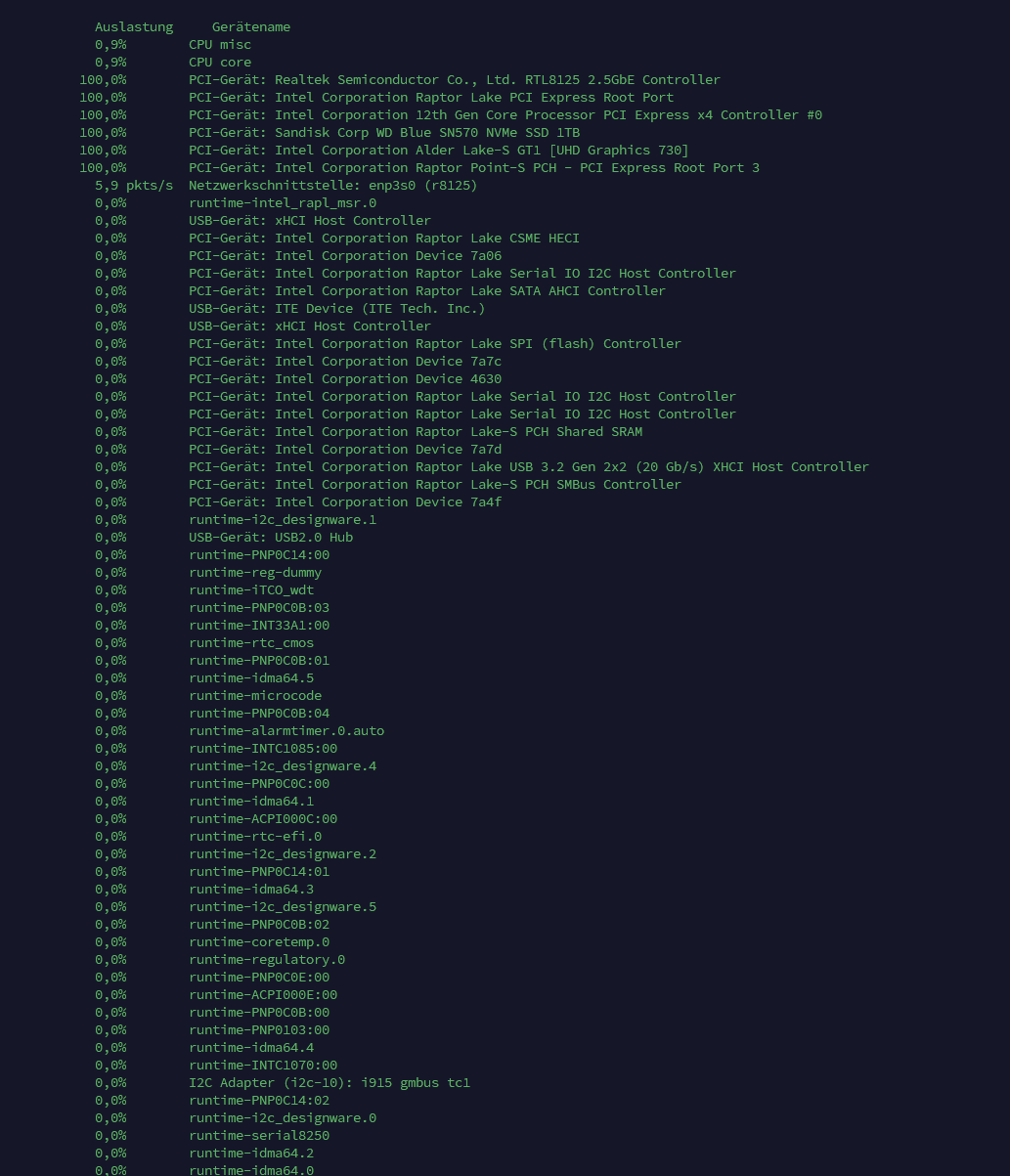Click the I2C Adapter i915 gmbus tc1 row
This screenshot has width=1010, height=1176.
coord(283,1082)
